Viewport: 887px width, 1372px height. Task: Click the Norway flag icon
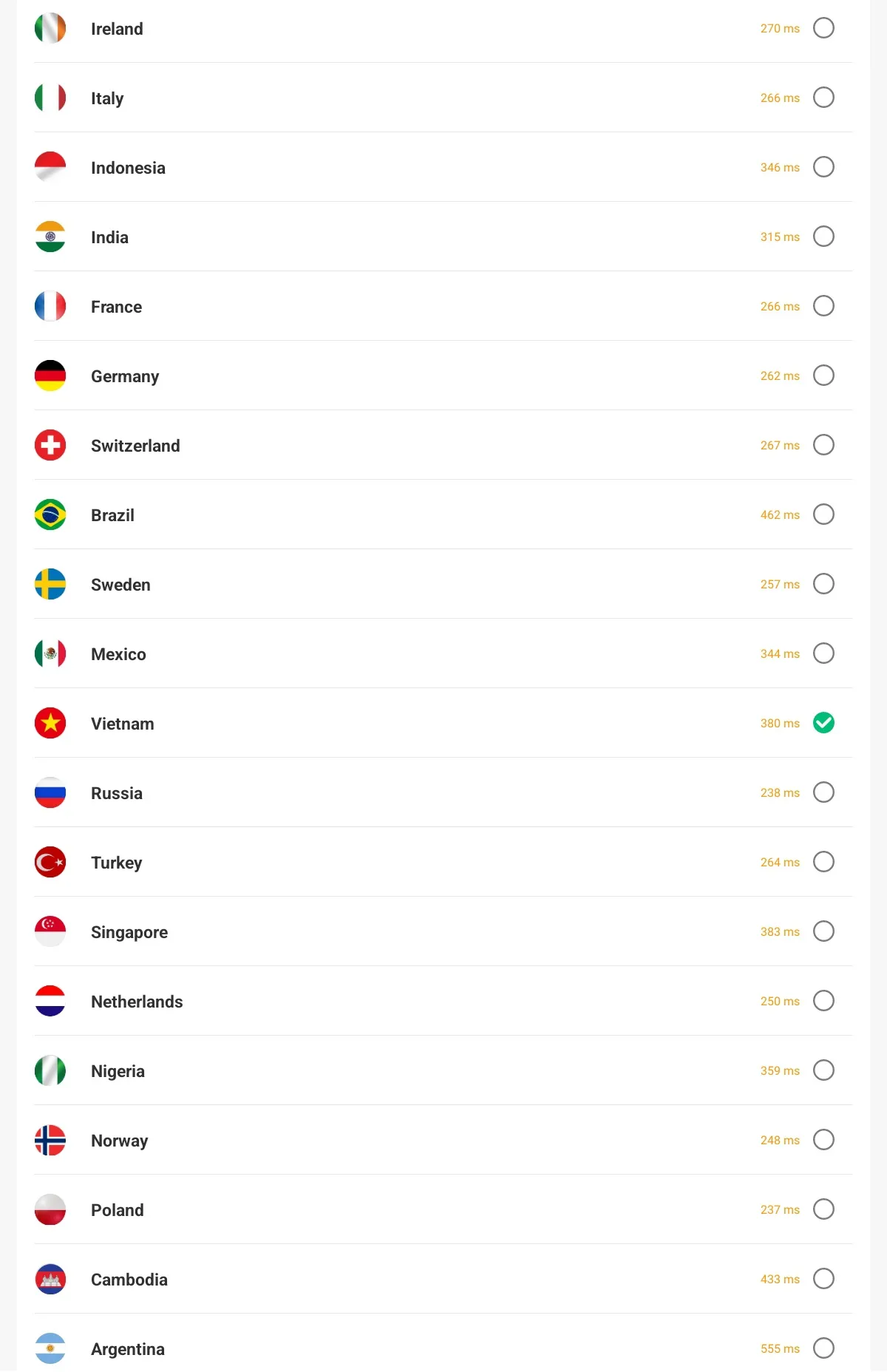pyautogui.click(x=50, y=1141)
